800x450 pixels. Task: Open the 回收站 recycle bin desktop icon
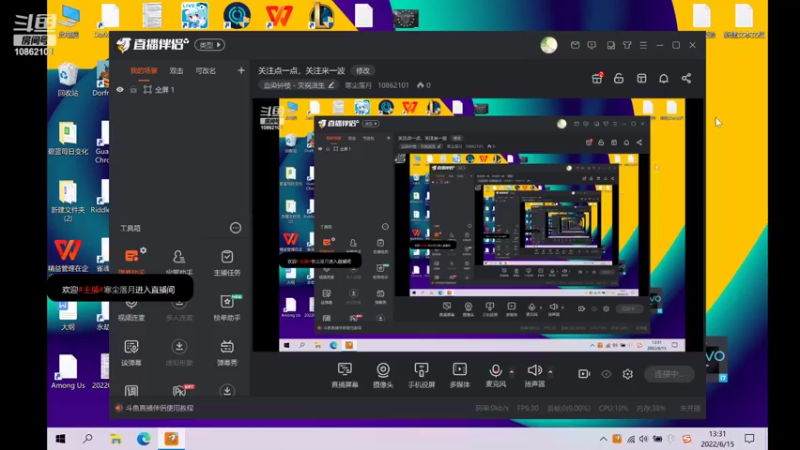68,79
